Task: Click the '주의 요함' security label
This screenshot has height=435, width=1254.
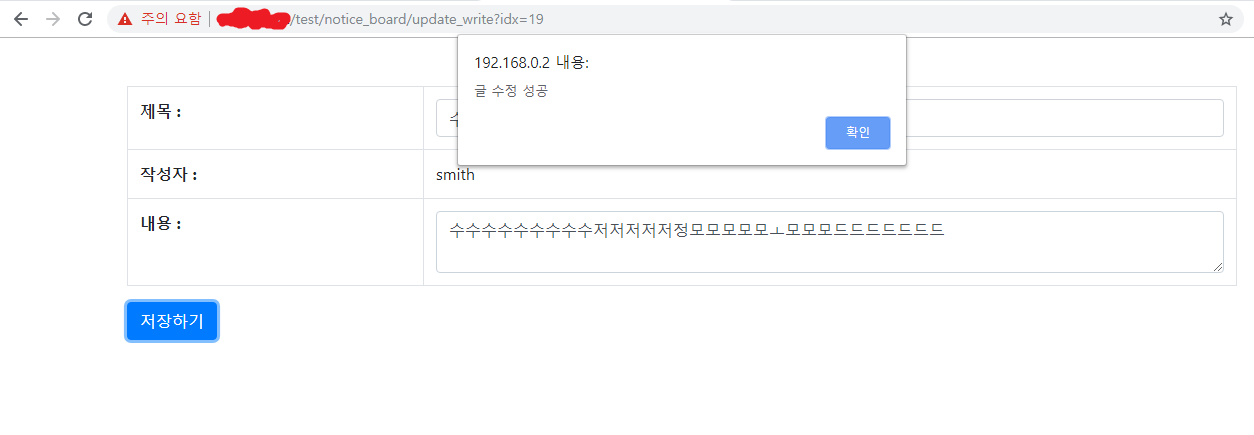Action: coord(171,19)
